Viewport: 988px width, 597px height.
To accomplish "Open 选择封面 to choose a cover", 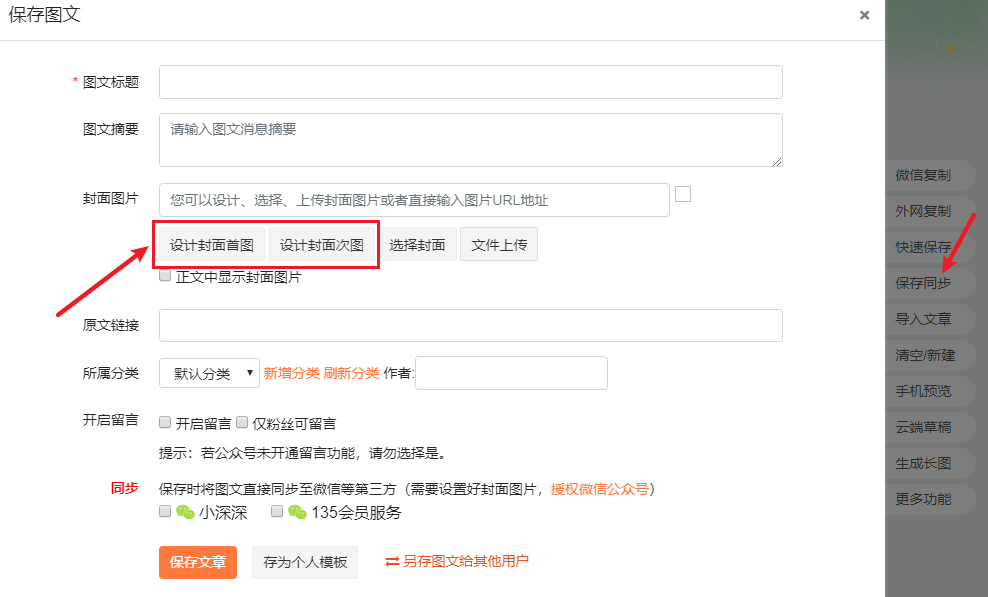I will tap(417, 245).
